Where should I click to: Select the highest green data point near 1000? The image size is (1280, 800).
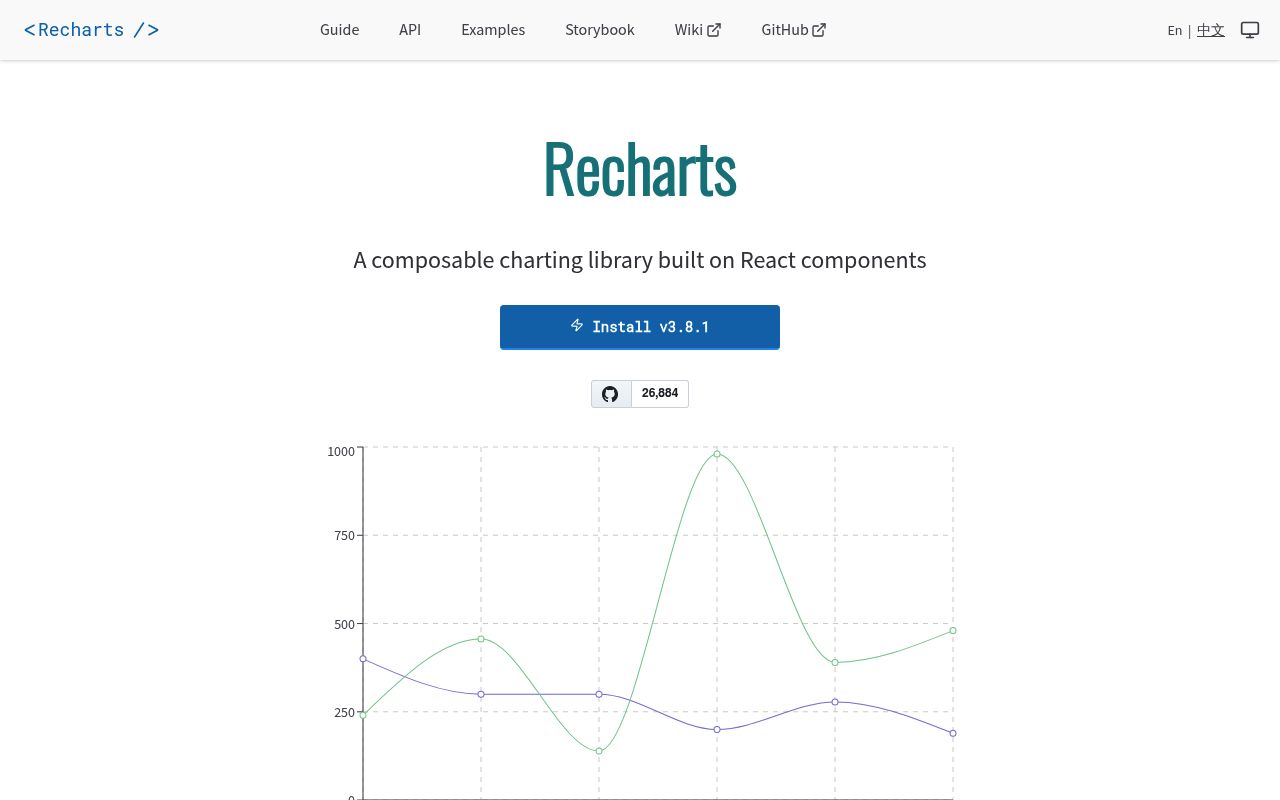(x=717, y=454)
